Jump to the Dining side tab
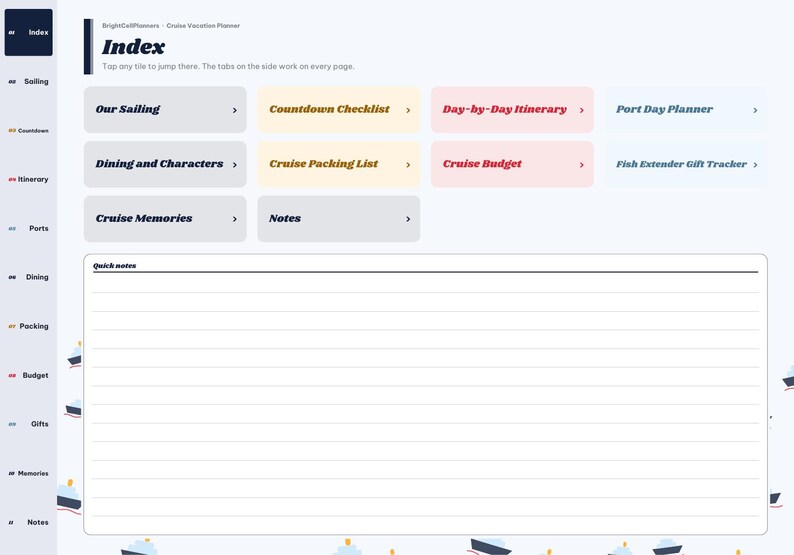Screen dimensions: 794x555 click(x=28, y=277)
